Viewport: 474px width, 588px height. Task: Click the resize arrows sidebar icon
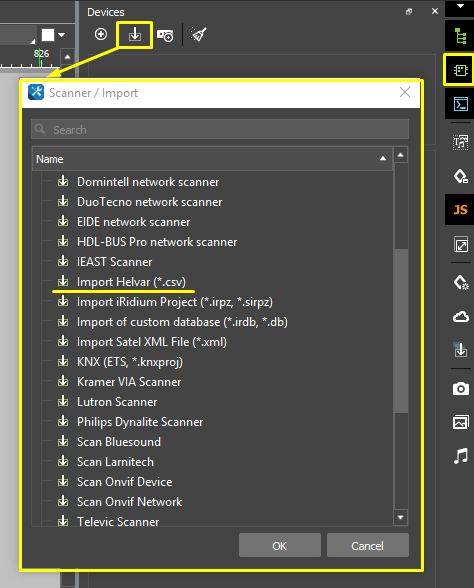[x=461, y=245]
